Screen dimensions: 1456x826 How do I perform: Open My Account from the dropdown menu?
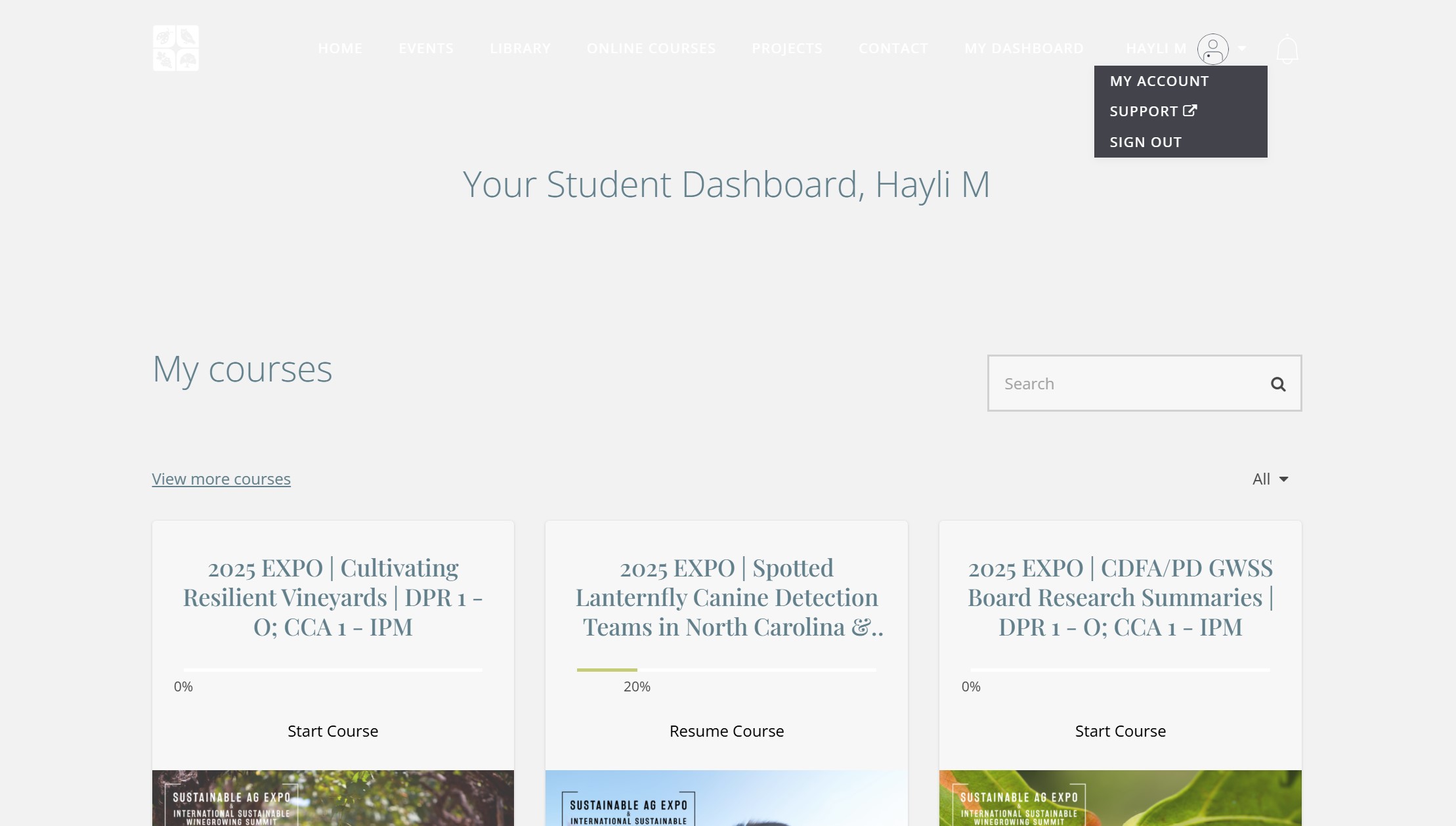pos(1159,81)
